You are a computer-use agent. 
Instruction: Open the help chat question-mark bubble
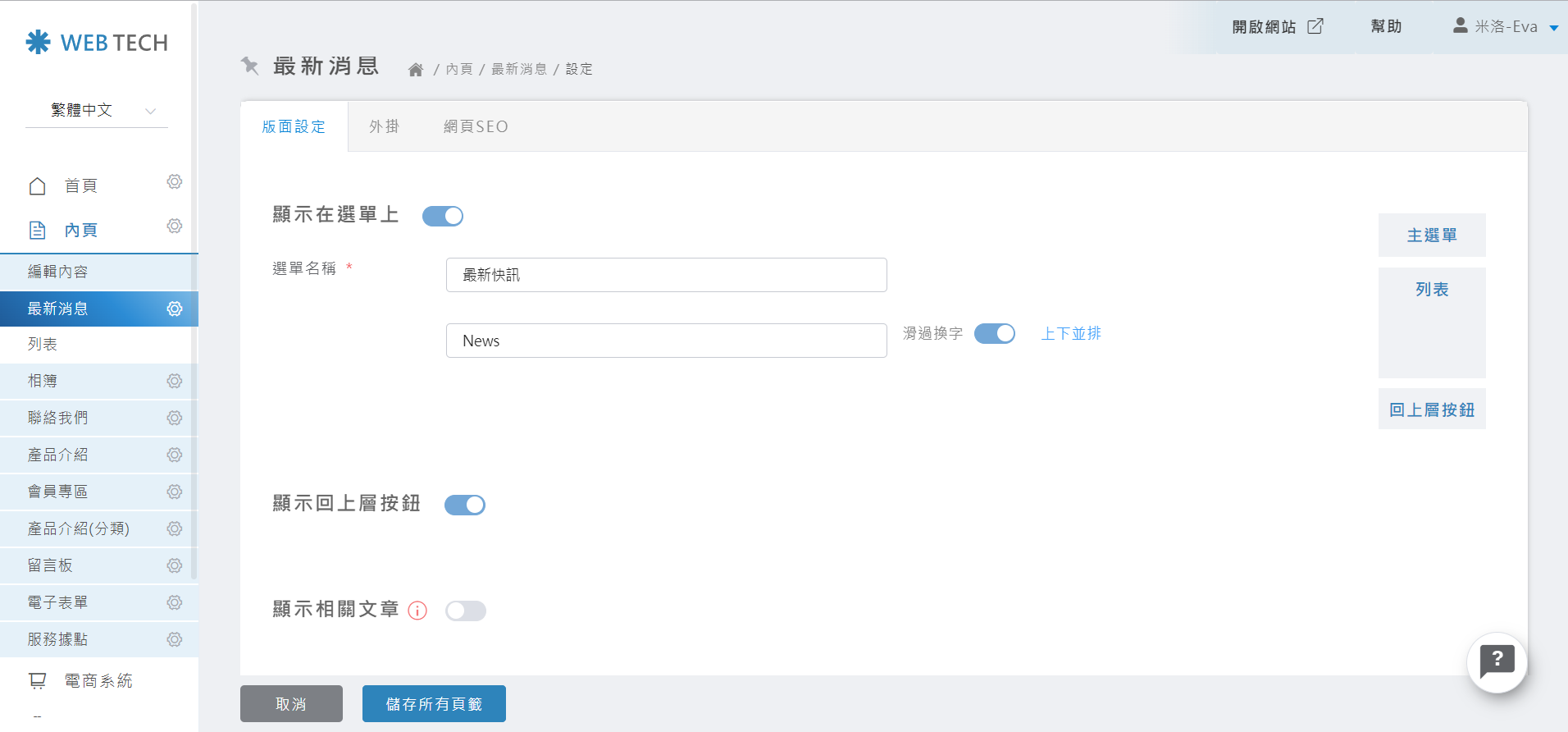[x=1497, y=661]
